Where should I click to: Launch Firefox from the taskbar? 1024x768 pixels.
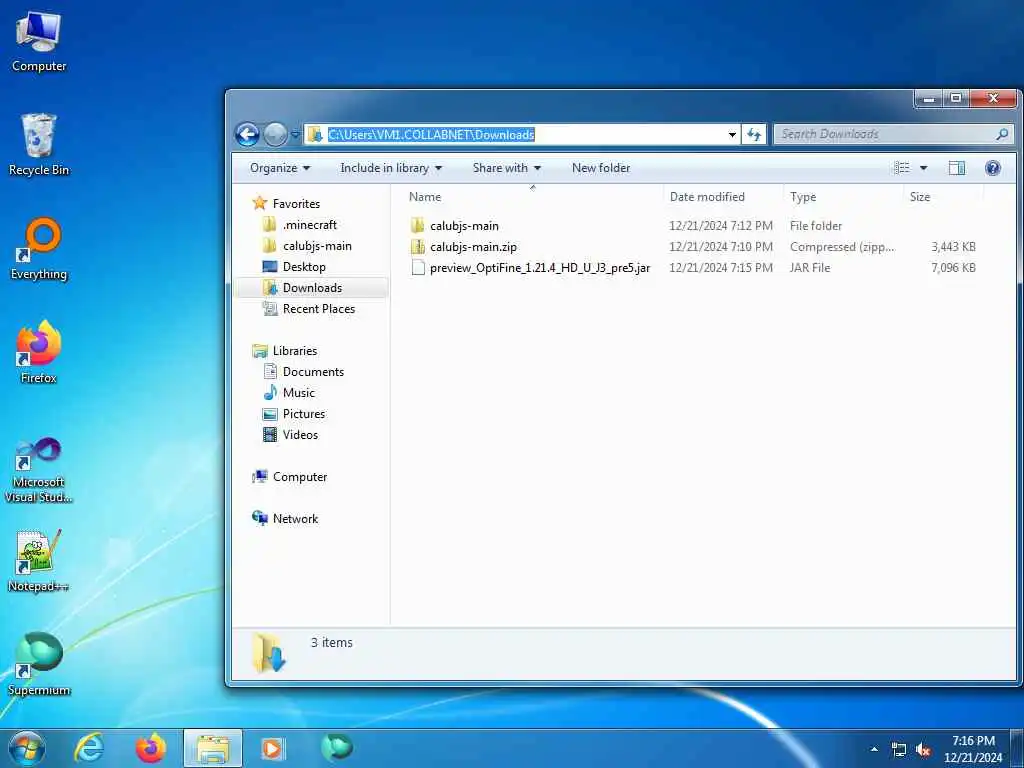[150, 748]
